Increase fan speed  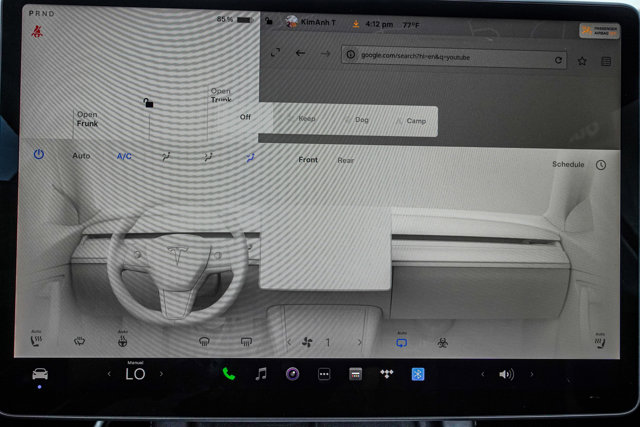(360, 342)
